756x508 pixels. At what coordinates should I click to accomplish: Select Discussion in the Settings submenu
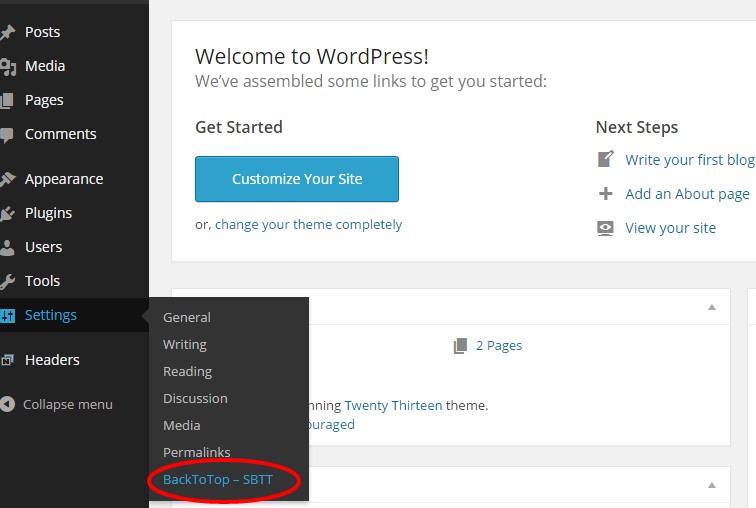click(x=195, y=399)
